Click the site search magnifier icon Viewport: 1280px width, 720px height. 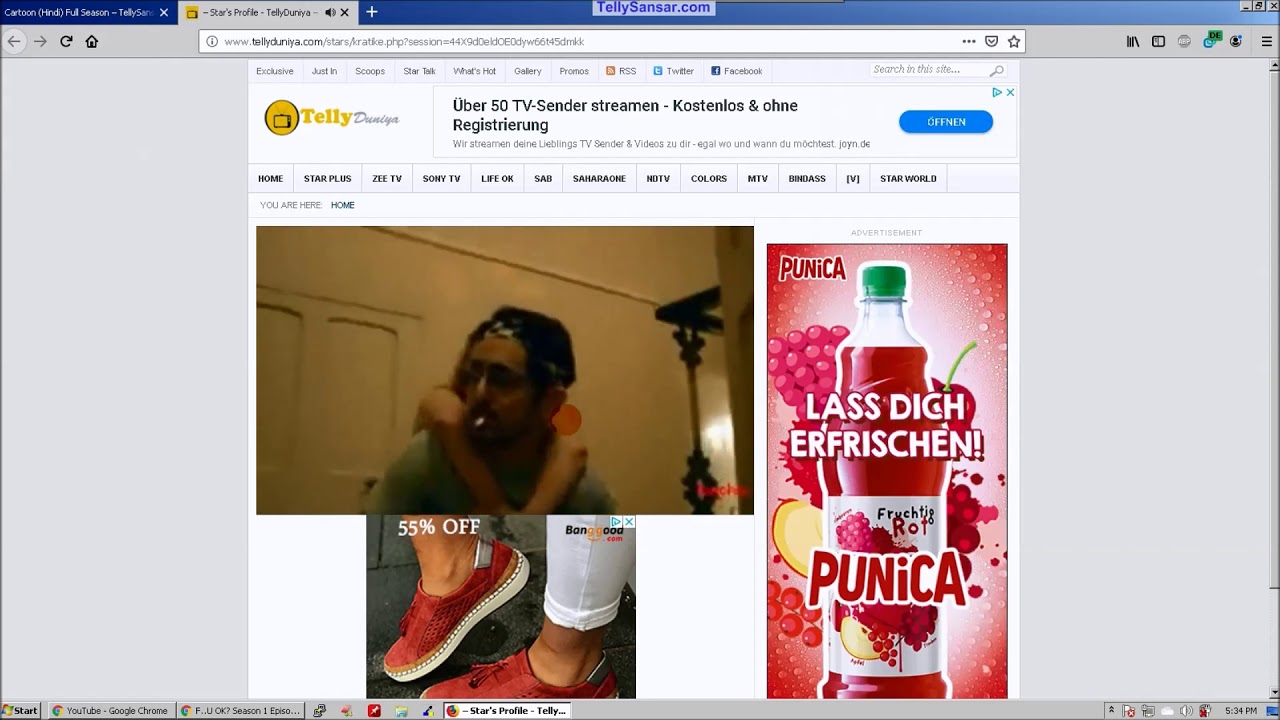(x=997, y=70)
